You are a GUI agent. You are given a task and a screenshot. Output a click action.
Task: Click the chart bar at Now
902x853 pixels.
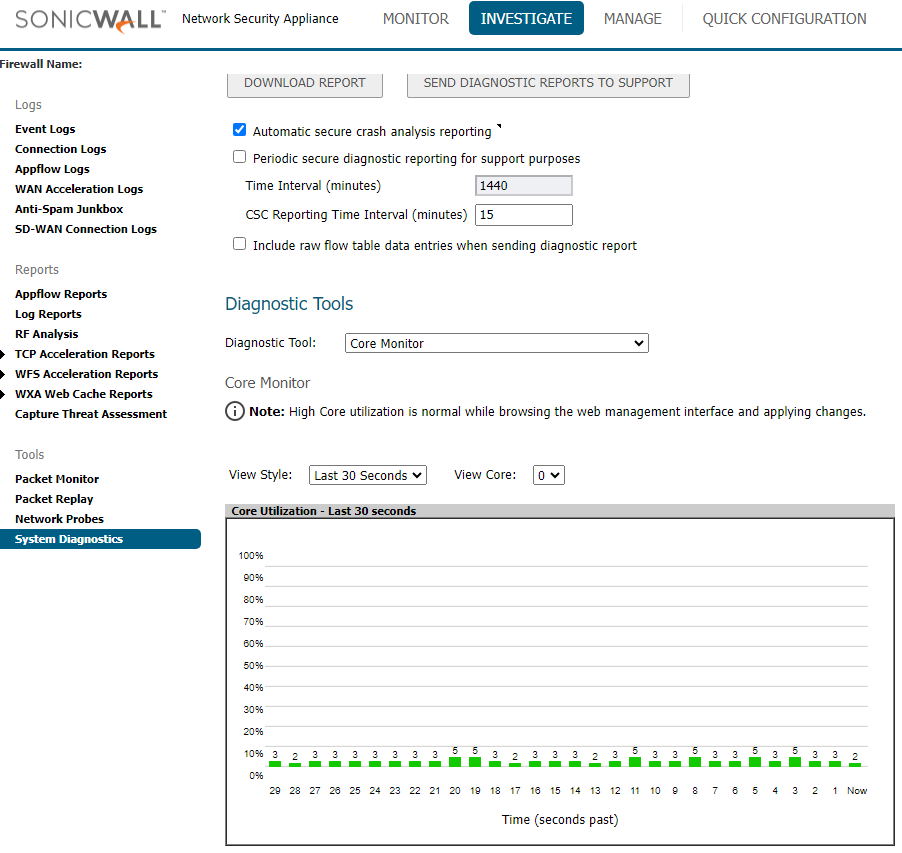click(x=855, y=765)
